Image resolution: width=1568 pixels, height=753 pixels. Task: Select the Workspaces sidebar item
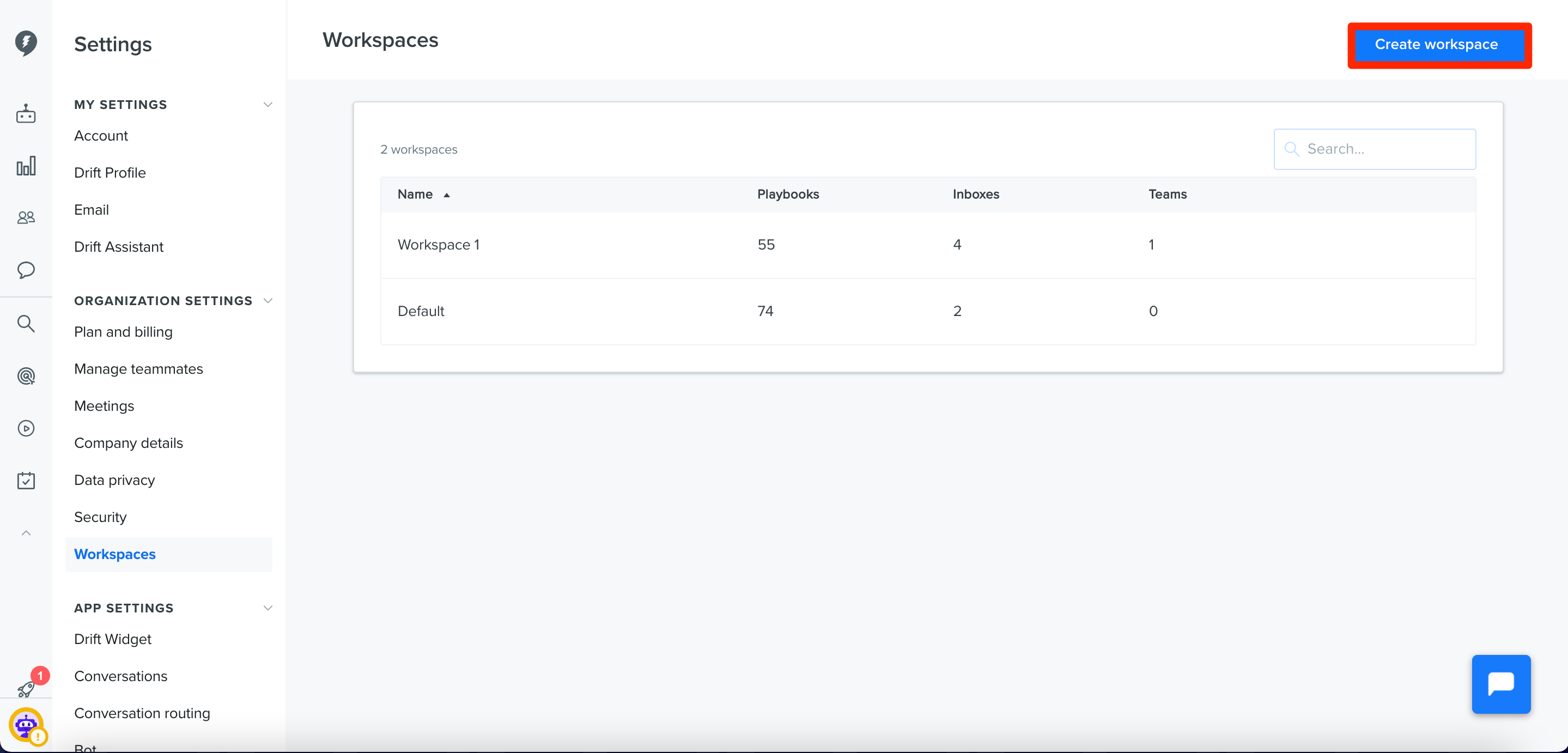click(168, 555)
